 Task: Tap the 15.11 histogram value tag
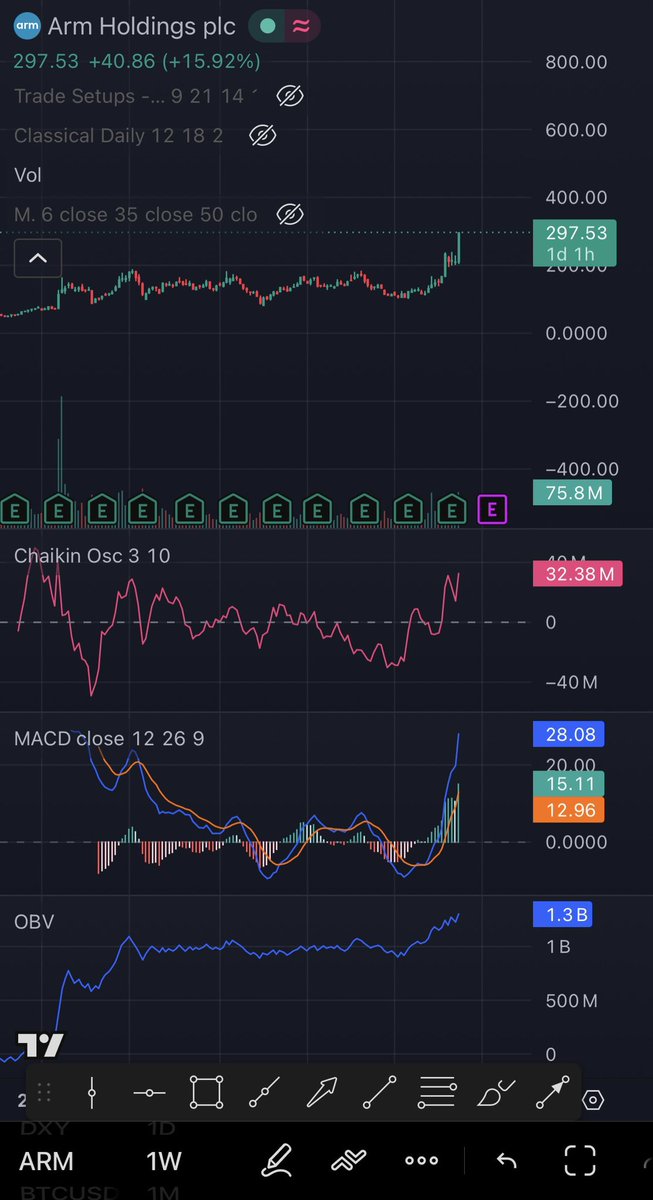click(x=570, y=783)
